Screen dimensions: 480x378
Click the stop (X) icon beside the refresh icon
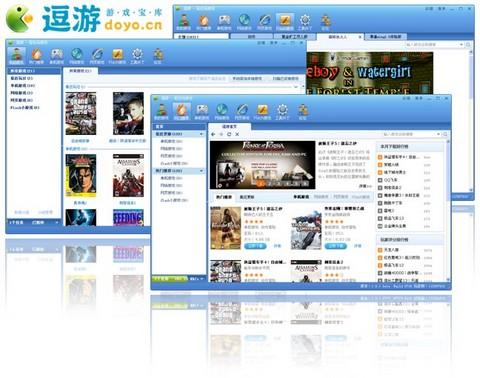[237, 134]
